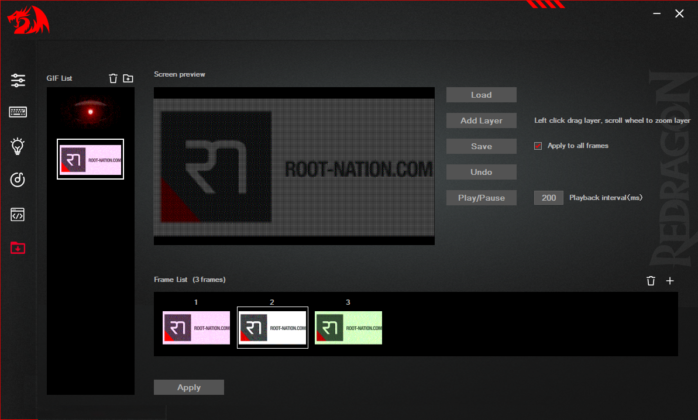Image resolution: width=698 pixels, height=420 pixels.
Task: Open the settings sliders sidebar icon
Action: [18, 80]
